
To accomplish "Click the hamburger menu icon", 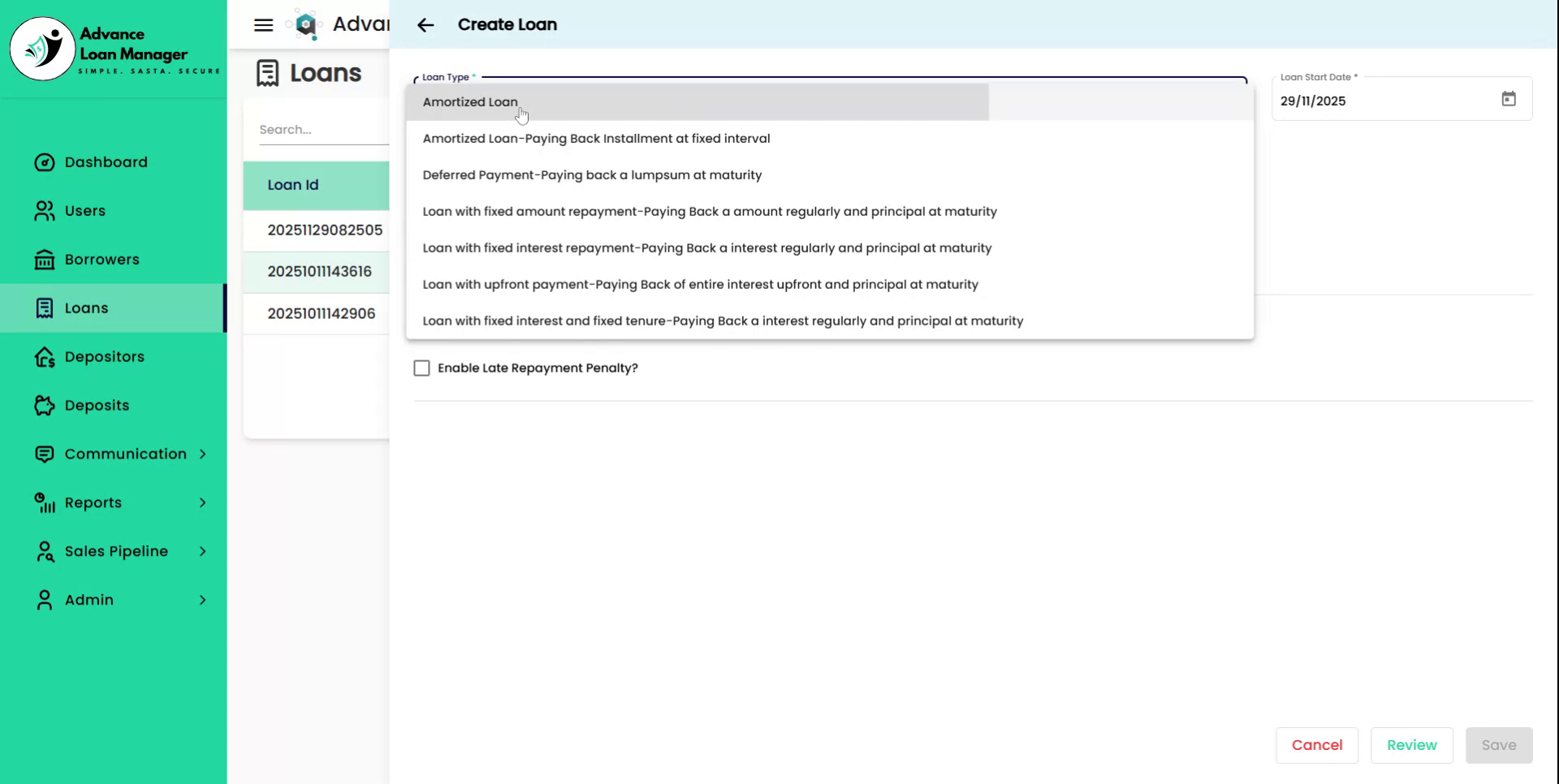I will (x=262, y=24).
